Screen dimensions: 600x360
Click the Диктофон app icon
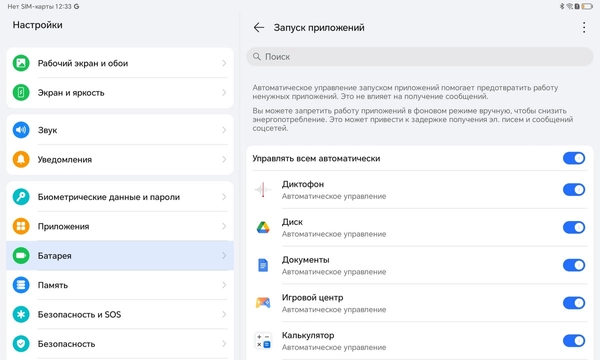point(263,190)
